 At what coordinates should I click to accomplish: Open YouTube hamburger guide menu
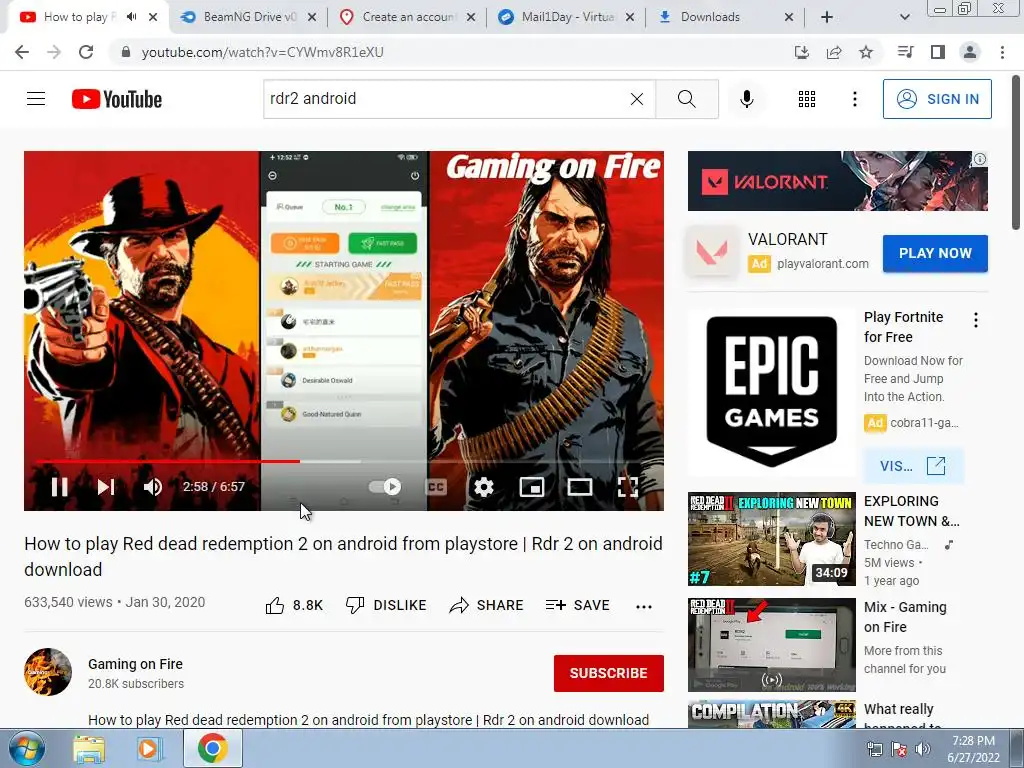[36, 99]
